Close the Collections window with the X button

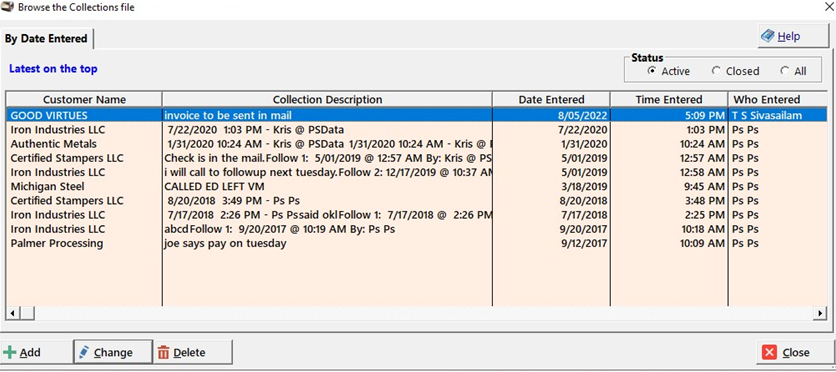(x=826, y=7)
